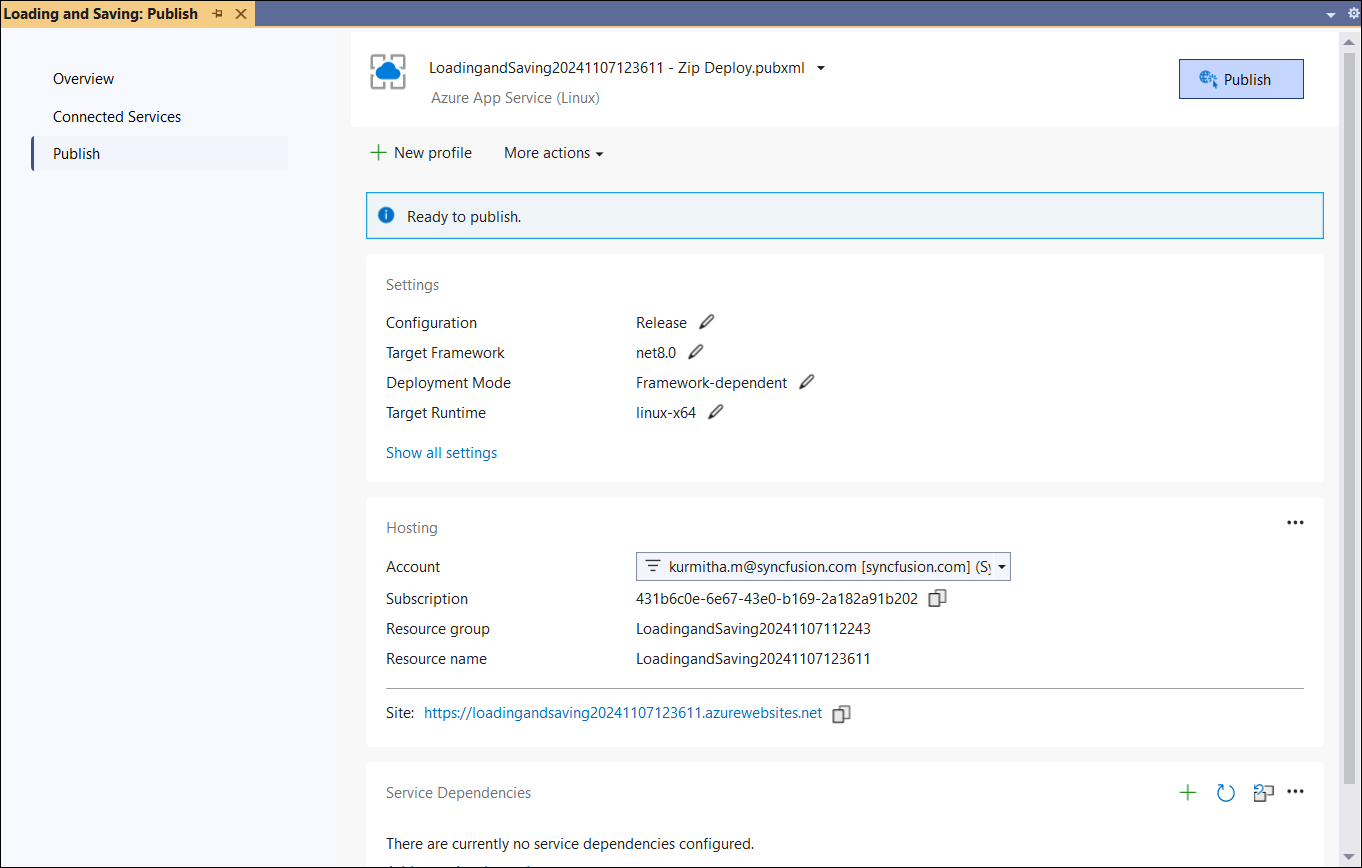Create a New profile
Screen dimensions: 1362x868
pos(421,153)
